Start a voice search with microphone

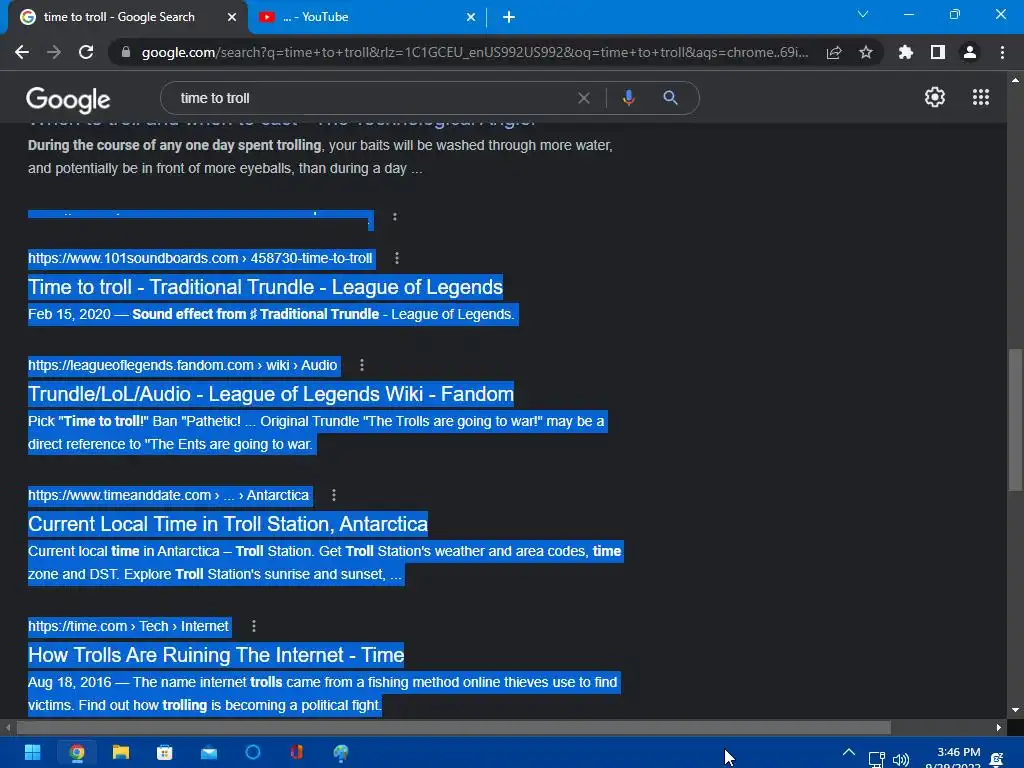[x=628, y=98]
